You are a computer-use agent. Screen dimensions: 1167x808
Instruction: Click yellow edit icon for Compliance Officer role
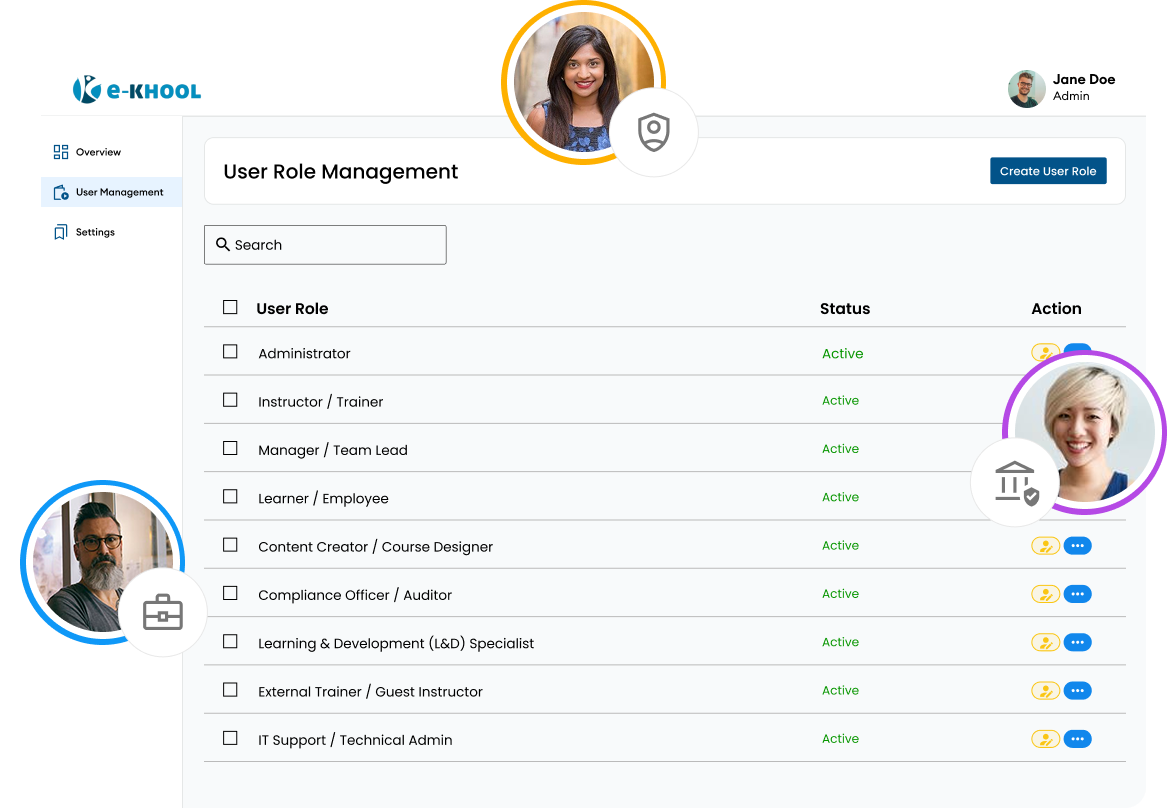(x=1045, y=594)
